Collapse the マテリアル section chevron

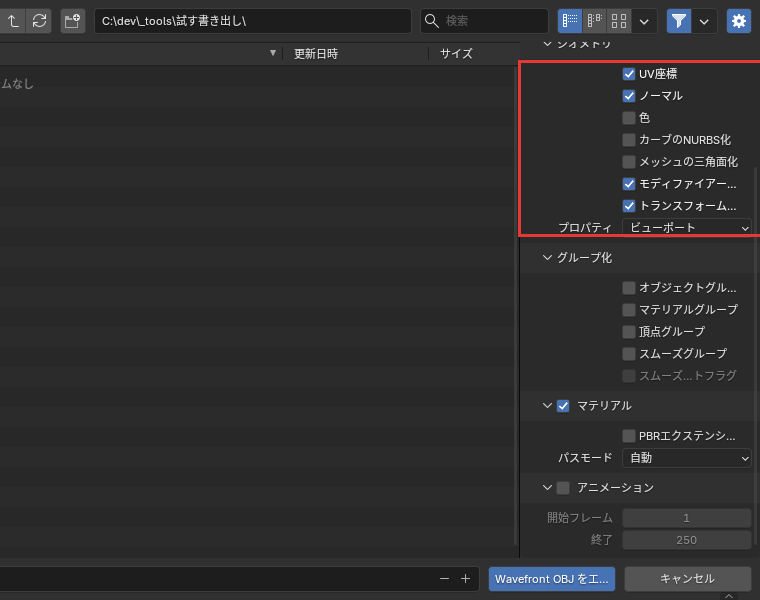click(547, 405)
